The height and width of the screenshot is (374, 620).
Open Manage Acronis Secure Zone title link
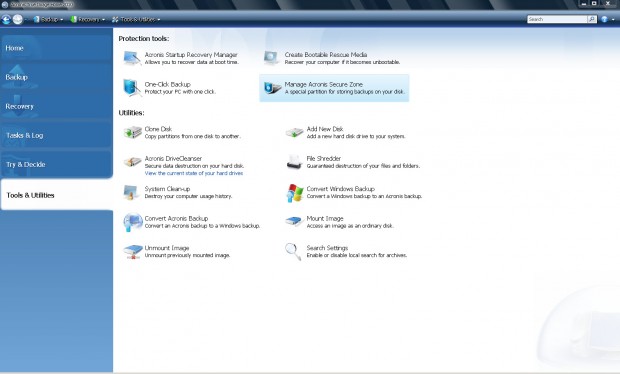(323, 84)
